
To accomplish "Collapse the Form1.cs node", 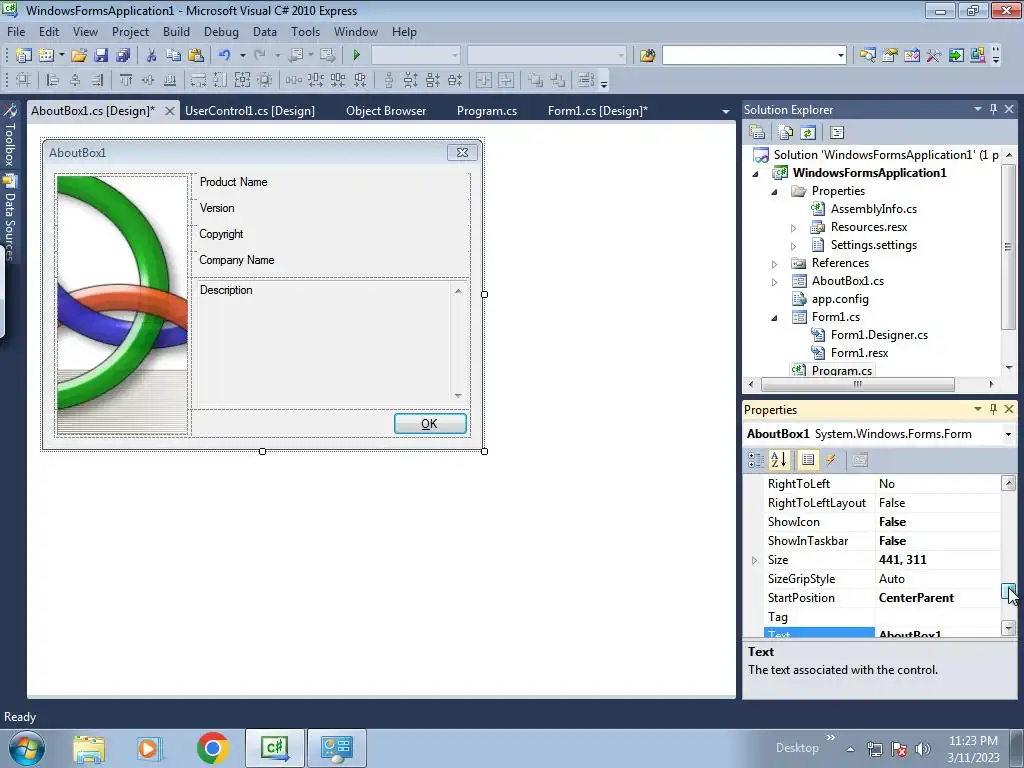I will [775, 318].
